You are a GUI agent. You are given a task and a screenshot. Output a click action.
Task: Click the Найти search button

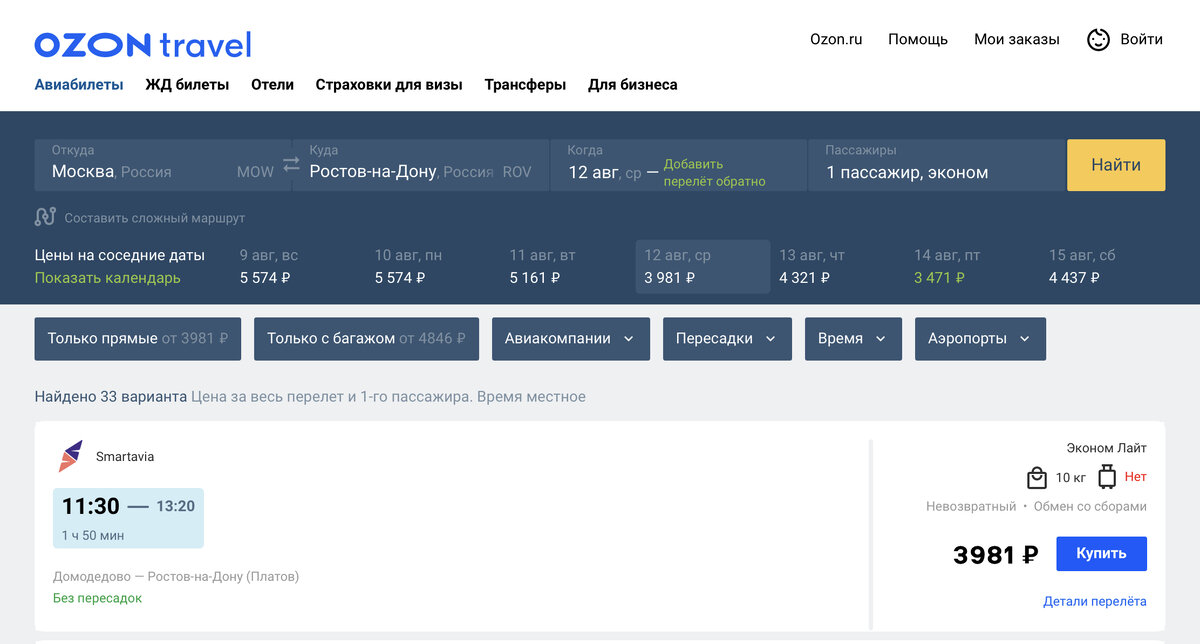pos(1116,165)
